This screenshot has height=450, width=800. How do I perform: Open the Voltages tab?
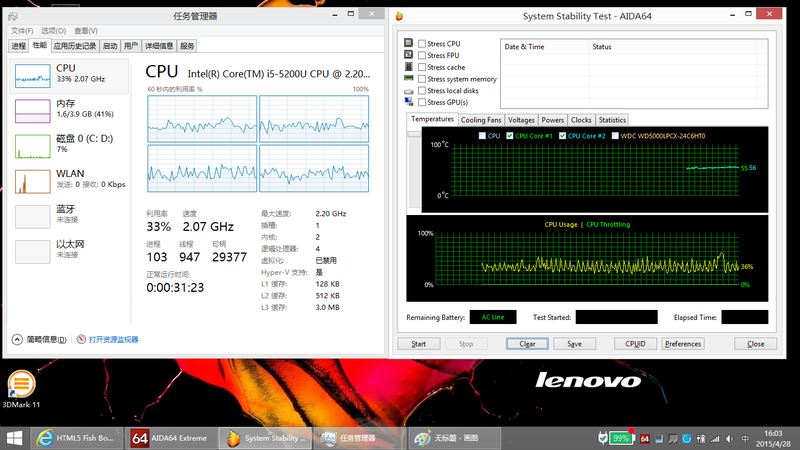521,120
